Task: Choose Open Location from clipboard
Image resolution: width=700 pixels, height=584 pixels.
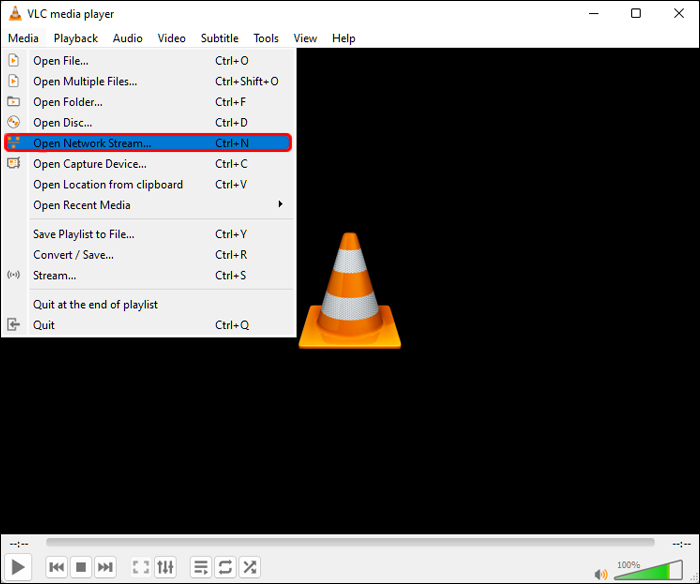Action: [x=149, y=184]
